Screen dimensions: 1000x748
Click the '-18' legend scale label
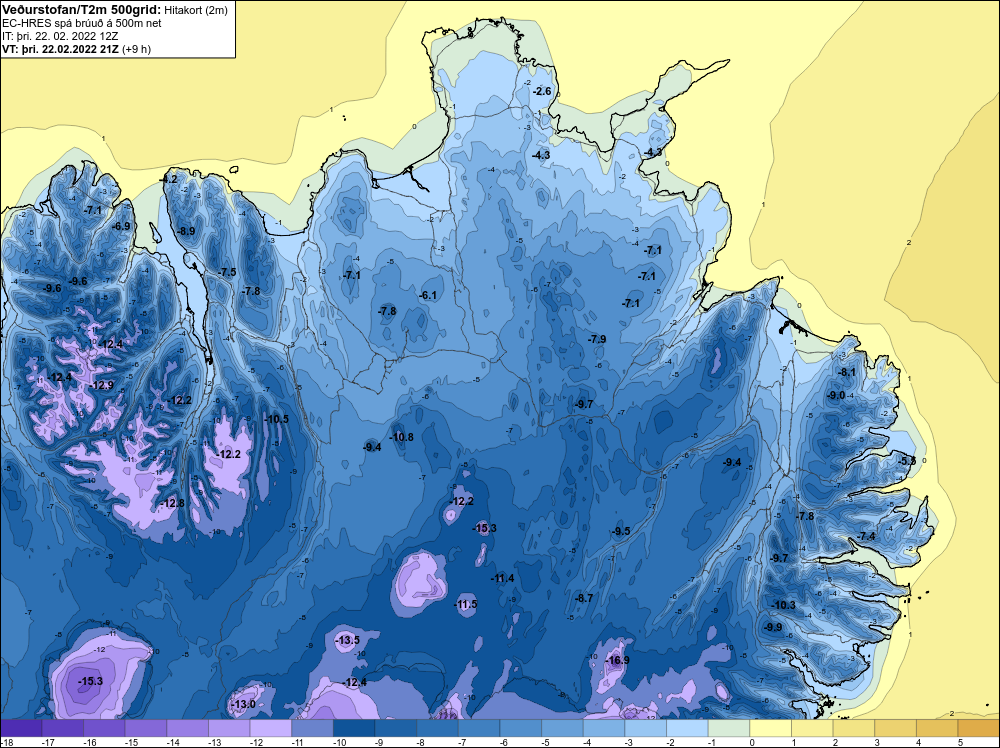(x=6, y=742)
